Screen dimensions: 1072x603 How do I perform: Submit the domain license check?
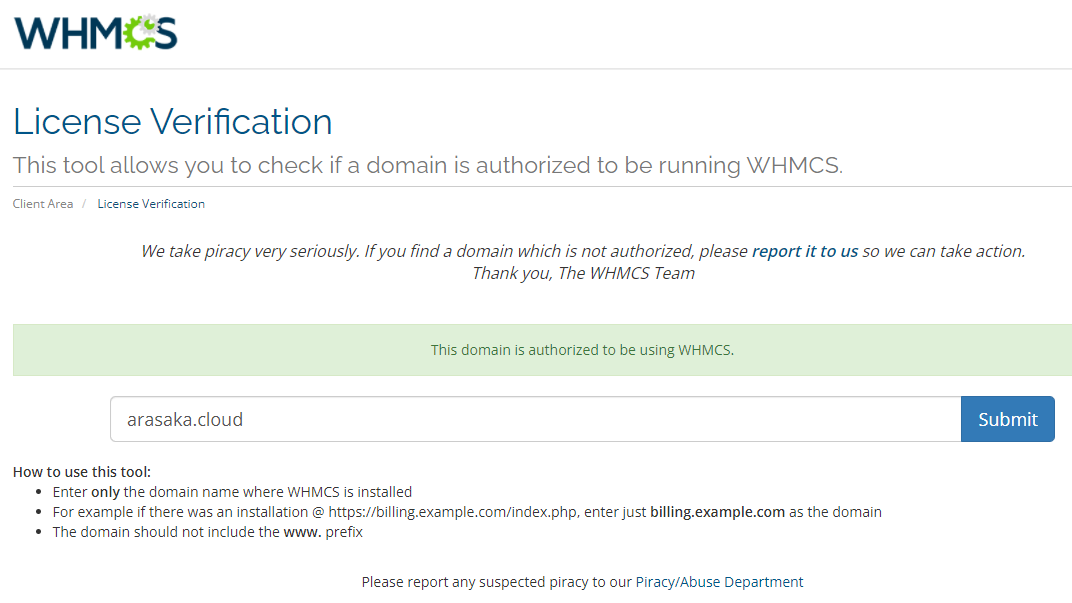[x=1007, y=419]
